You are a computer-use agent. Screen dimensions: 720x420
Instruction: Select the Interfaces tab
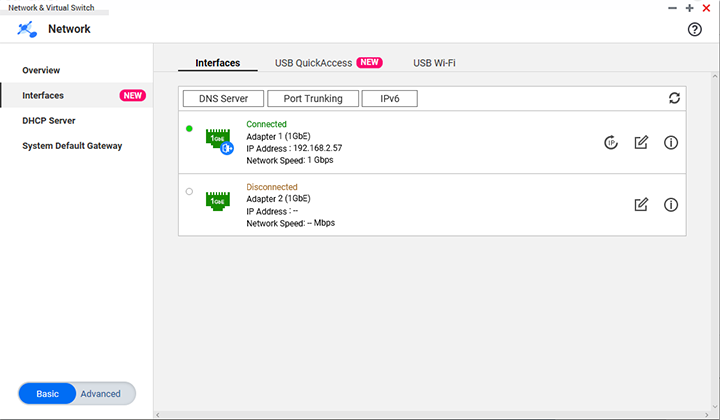[x=217, y=63]
